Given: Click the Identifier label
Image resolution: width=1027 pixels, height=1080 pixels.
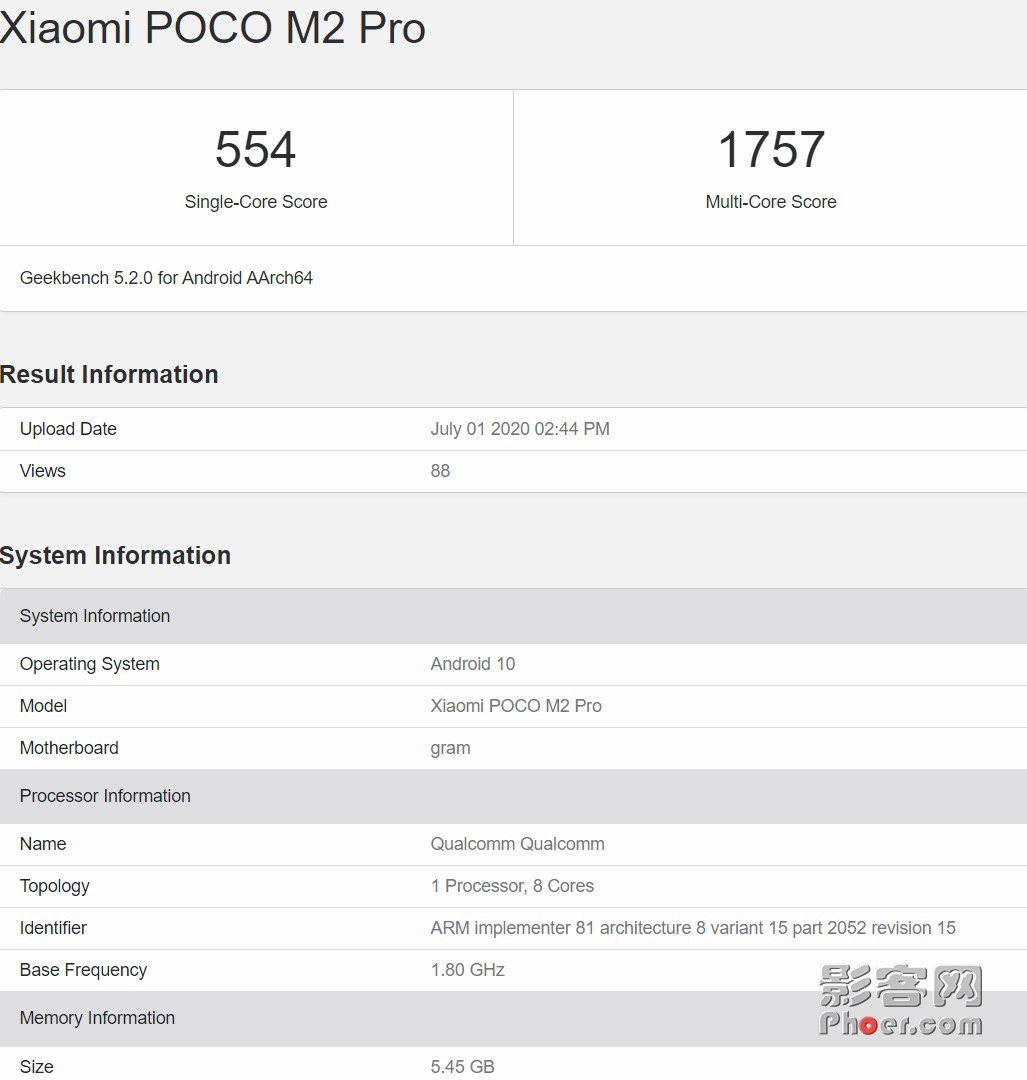Looking at the screenshot, I should [x=53, y=928].
